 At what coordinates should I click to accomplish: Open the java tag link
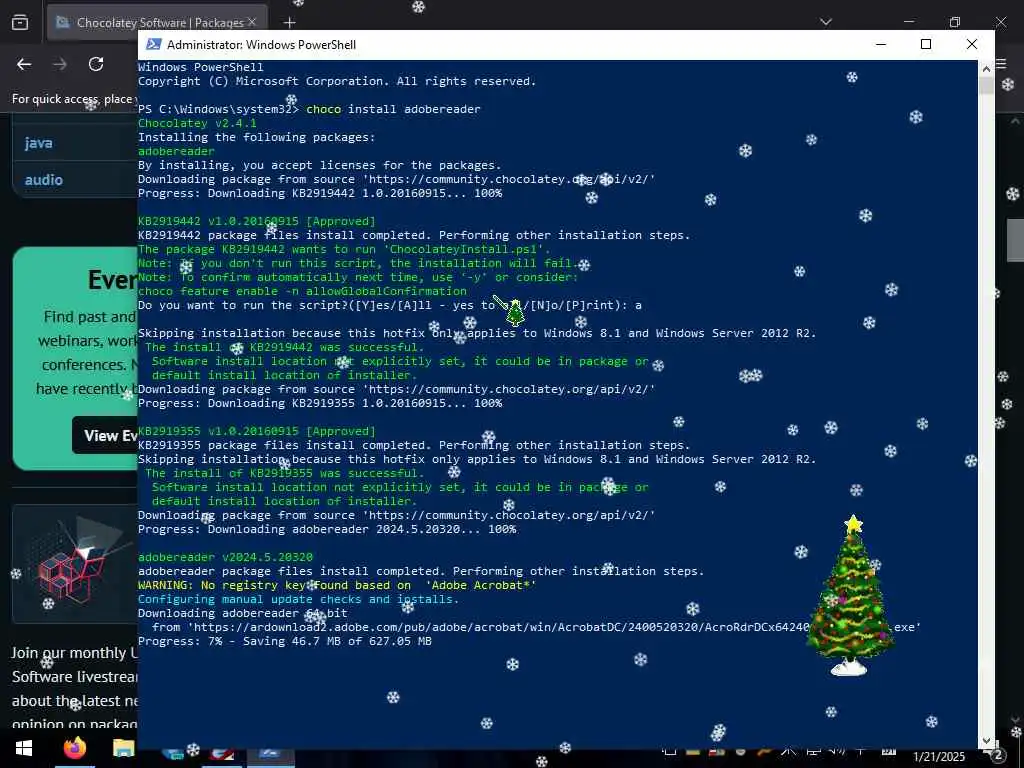[39, 143]
